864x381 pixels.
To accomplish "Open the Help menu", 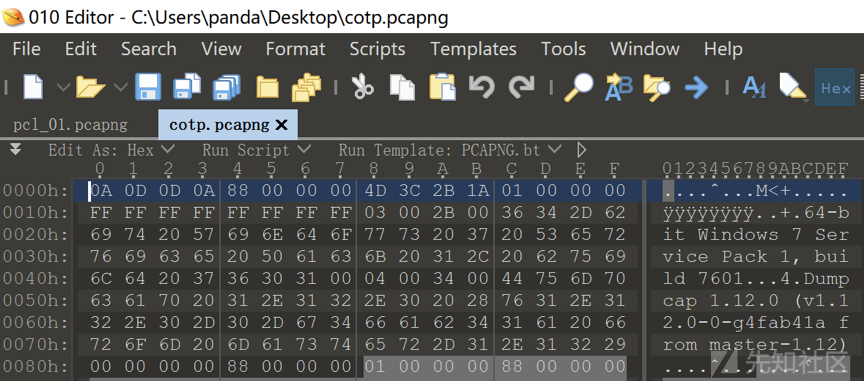I will (723, 49).
